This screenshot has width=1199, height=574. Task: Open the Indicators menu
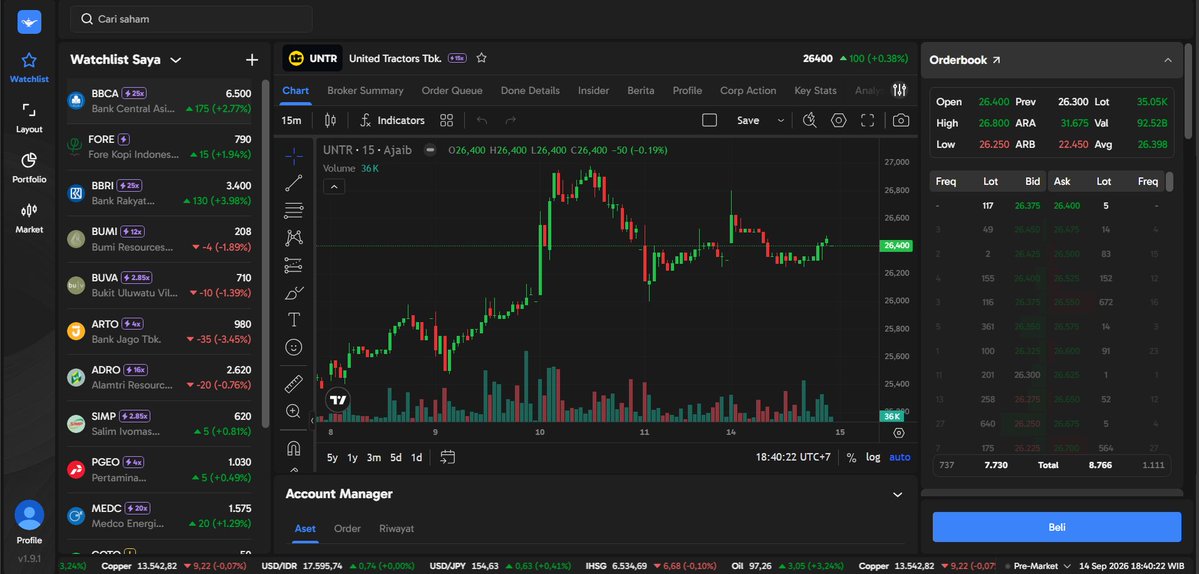point(392,120)
